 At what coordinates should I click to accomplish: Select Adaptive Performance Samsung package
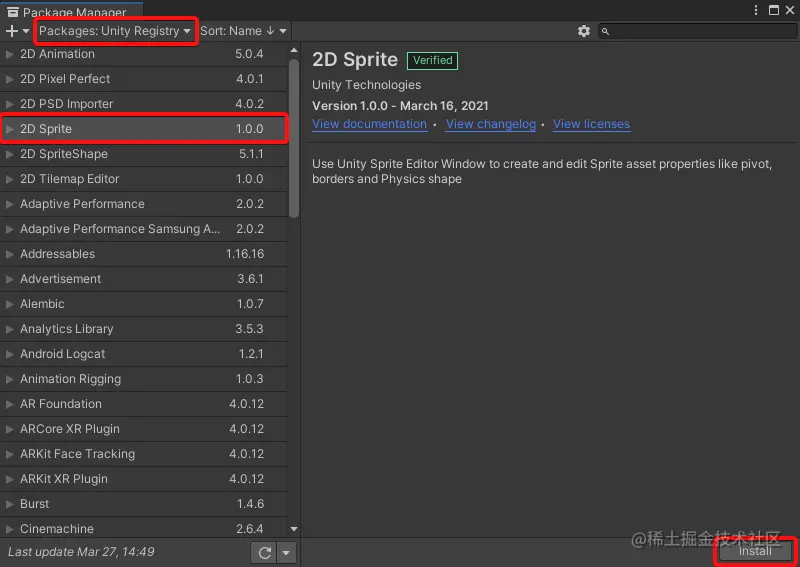(144, 229)
